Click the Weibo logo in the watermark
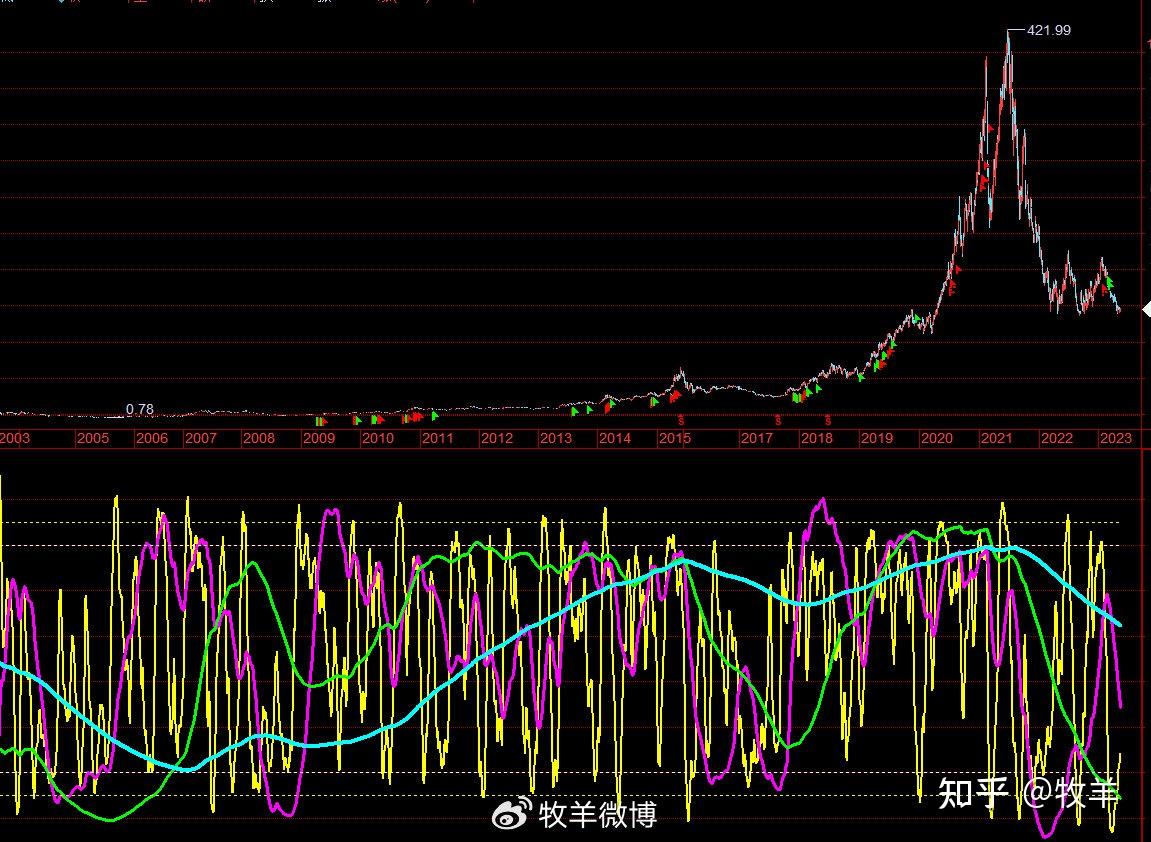Image resolution: width=1151 pixels, height=842 pixels. (512, 813)
